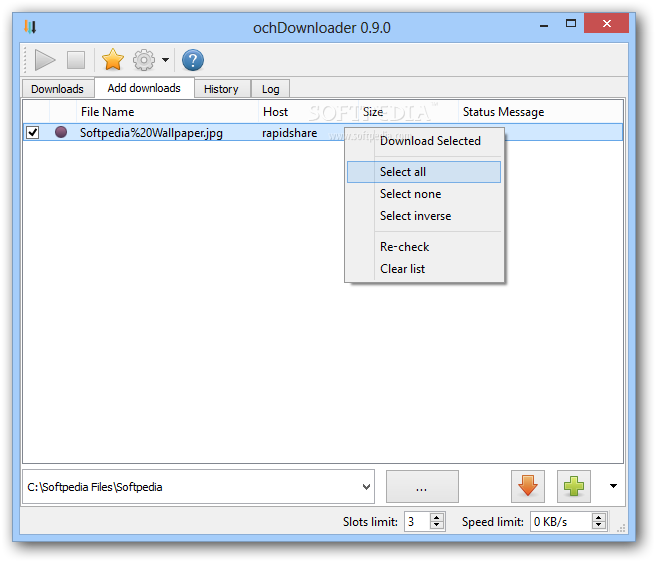Viewport: 656px width, 562px height.
Task: Expand the save path combo box dropdown
Action: (x=366, y=487)
